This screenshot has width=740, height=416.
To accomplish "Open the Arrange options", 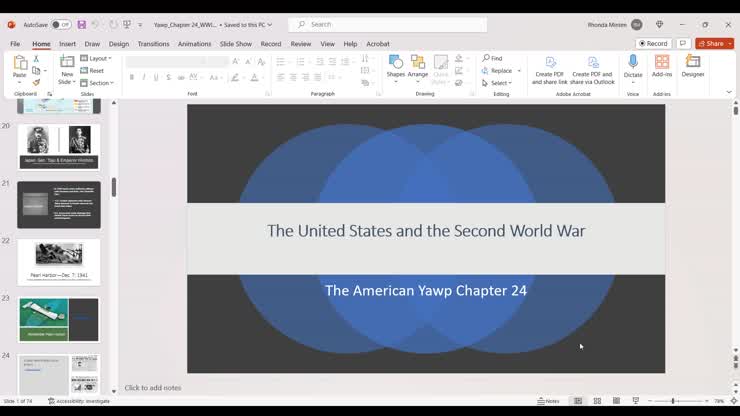I will coord(418,66).
